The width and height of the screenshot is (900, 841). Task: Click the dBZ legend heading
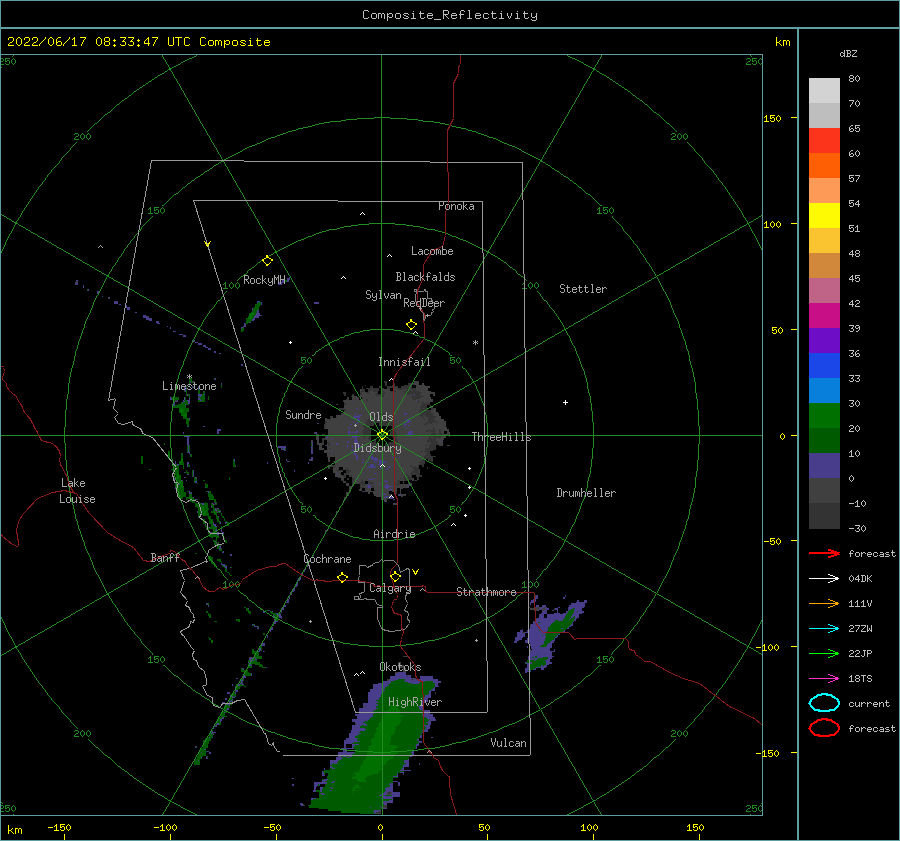point(848,53)
